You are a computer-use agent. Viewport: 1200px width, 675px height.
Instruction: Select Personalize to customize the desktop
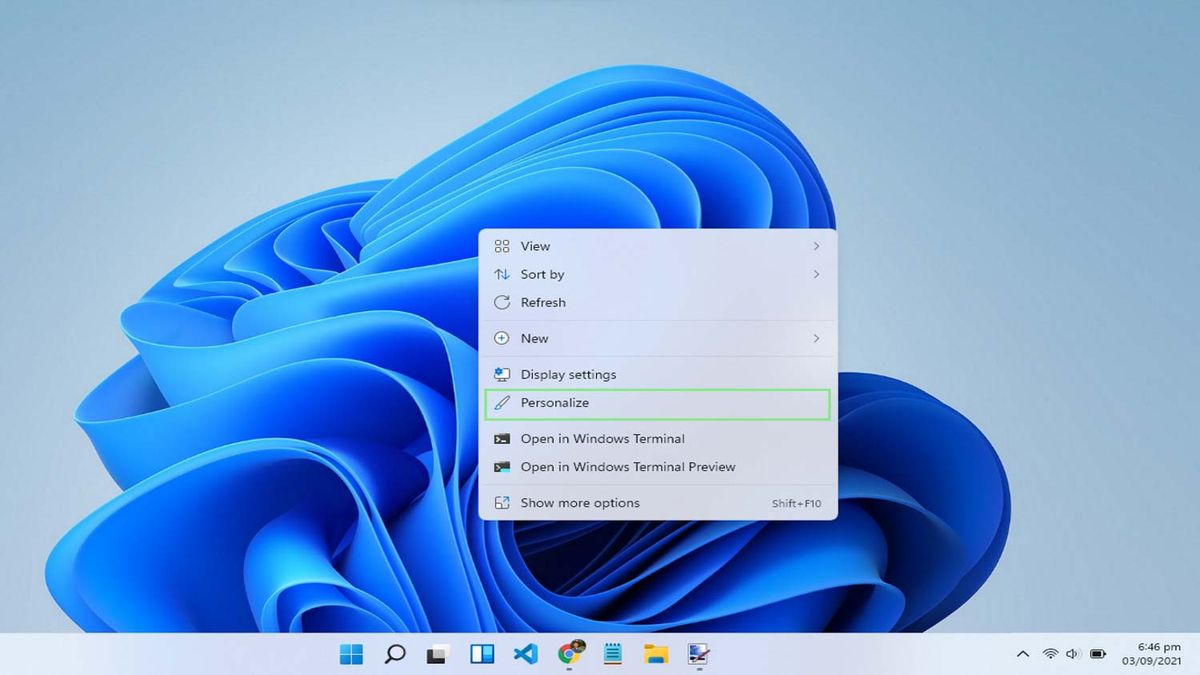554,402
